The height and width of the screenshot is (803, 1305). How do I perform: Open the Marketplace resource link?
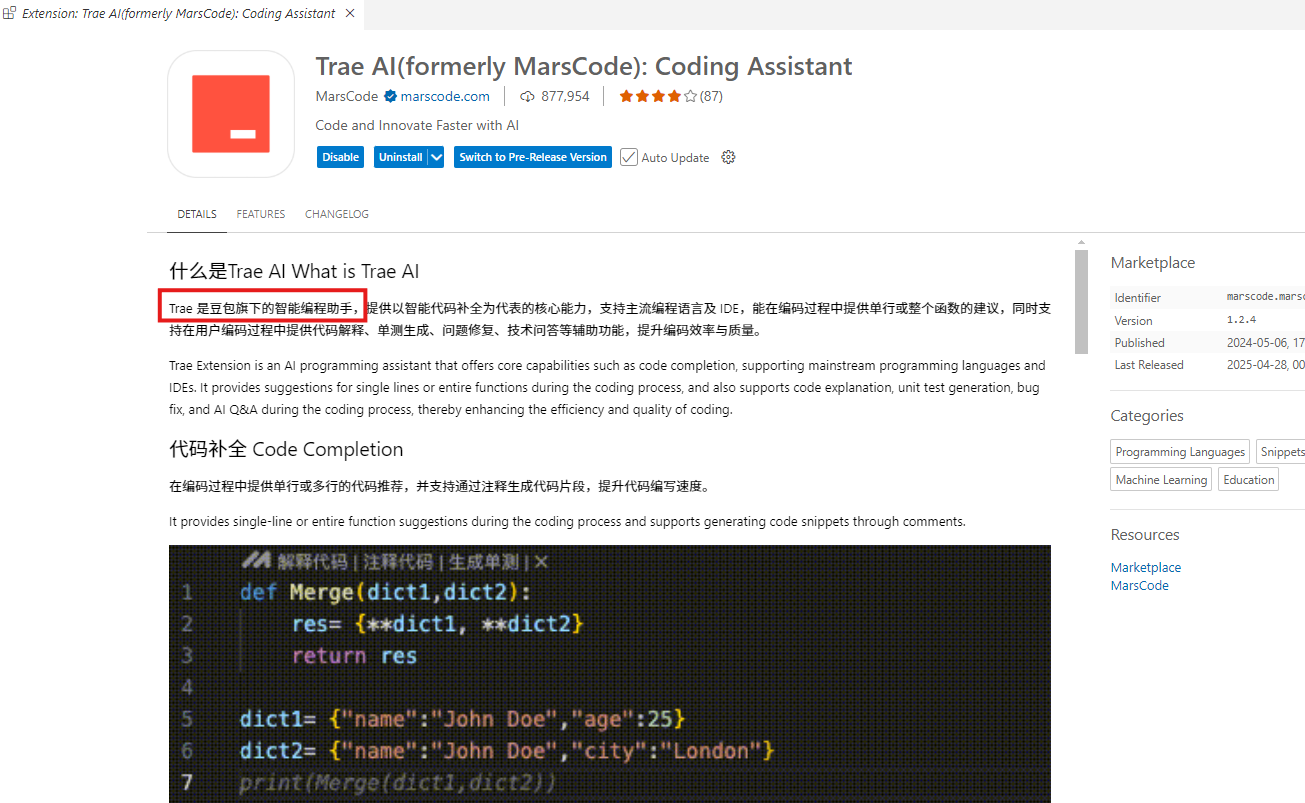pyautogui.click(x=1146, y=567)
